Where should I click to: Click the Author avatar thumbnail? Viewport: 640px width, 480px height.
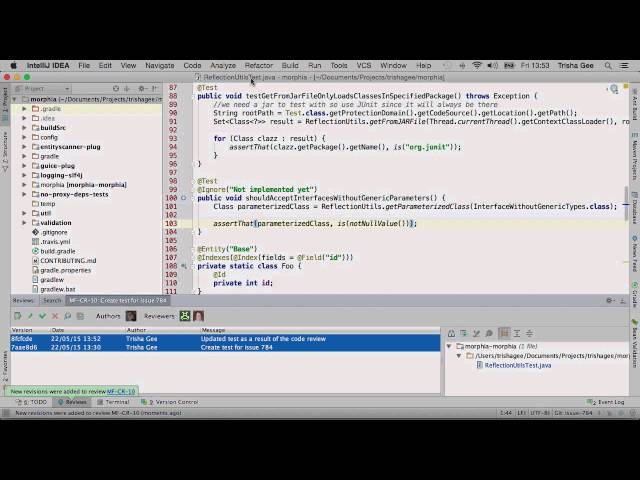131,316
